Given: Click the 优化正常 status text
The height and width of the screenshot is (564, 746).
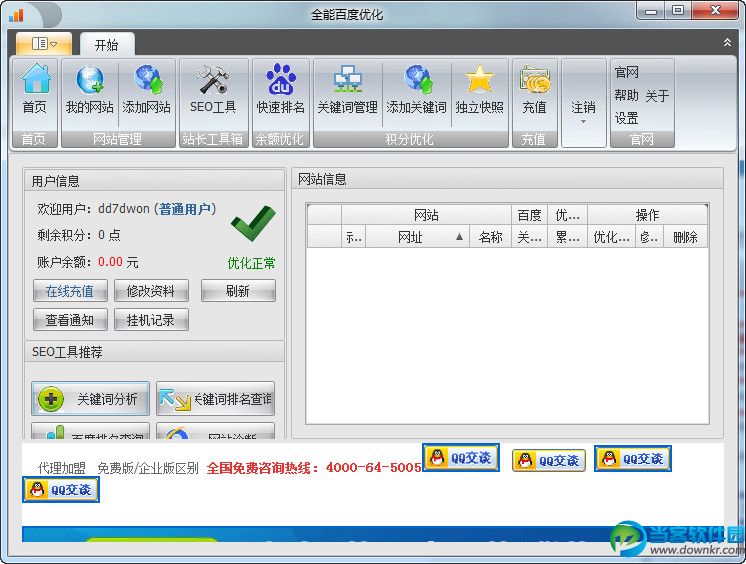Looking at the screenshot, I should pyautogui.click(x=251, y=263).
